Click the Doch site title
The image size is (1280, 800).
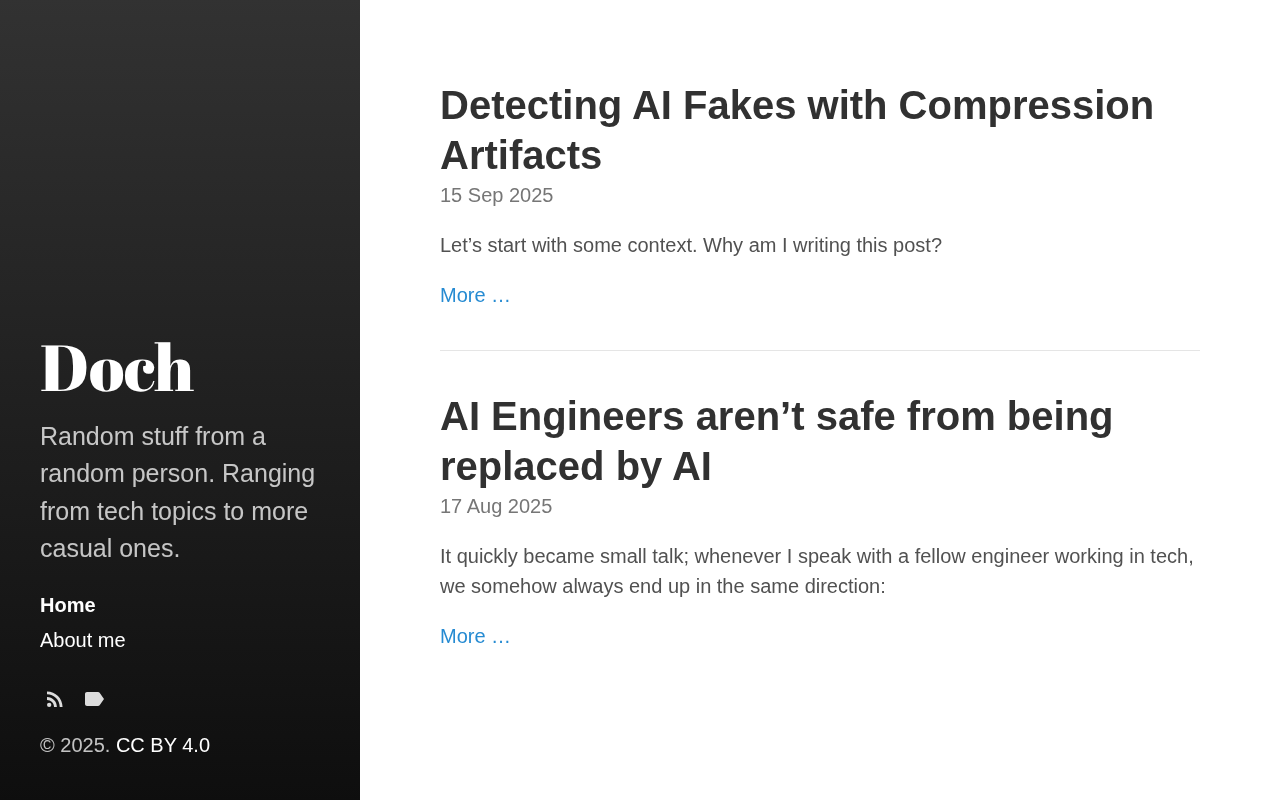coord(116,368)
